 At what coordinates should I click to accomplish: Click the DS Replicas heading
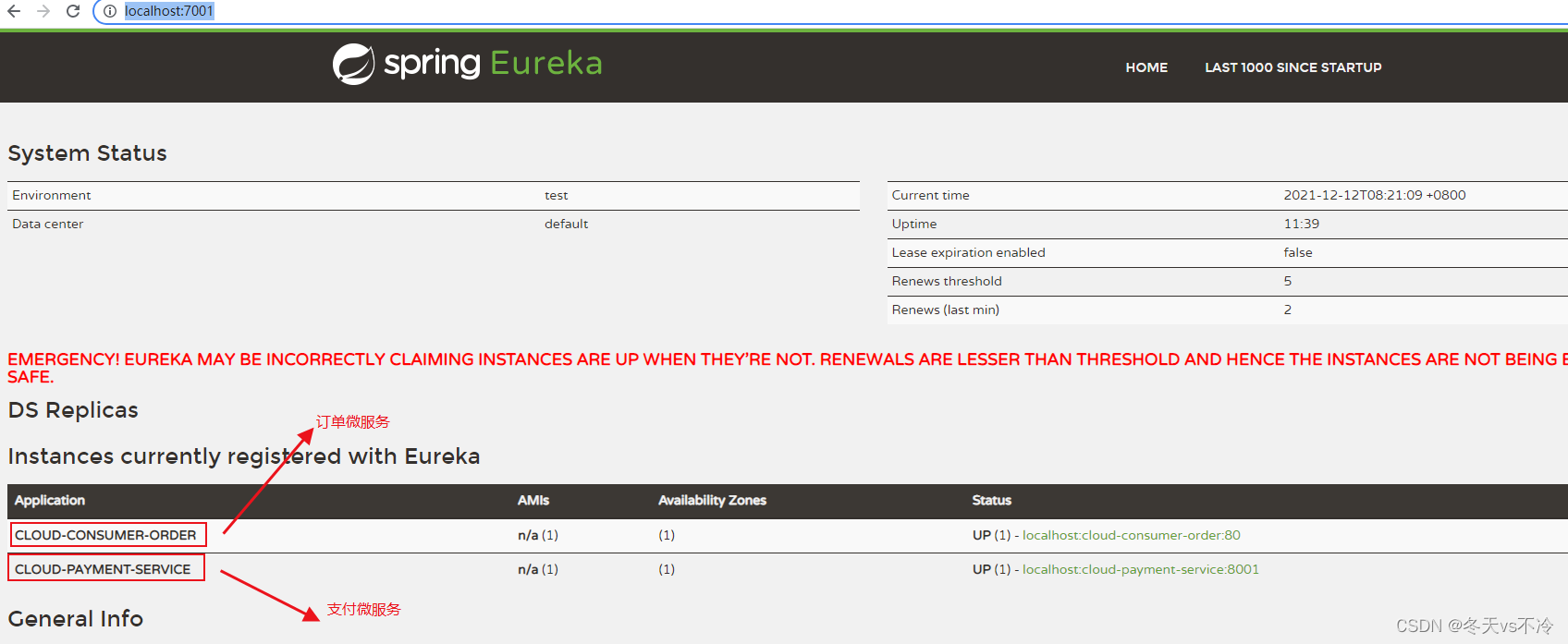73,410
